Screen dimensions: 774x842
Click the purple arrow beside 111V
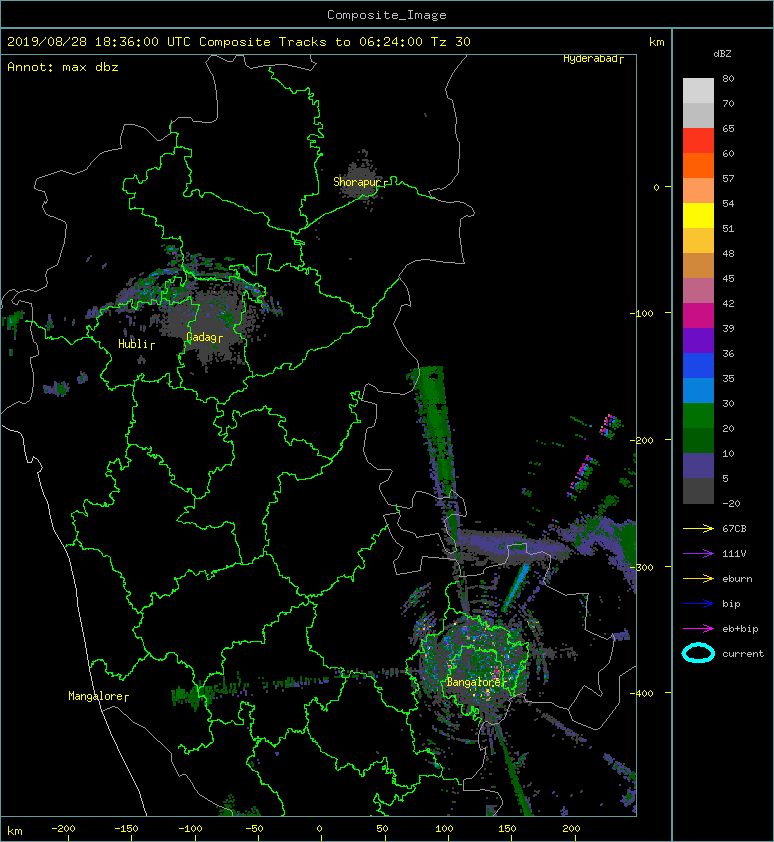698,554
